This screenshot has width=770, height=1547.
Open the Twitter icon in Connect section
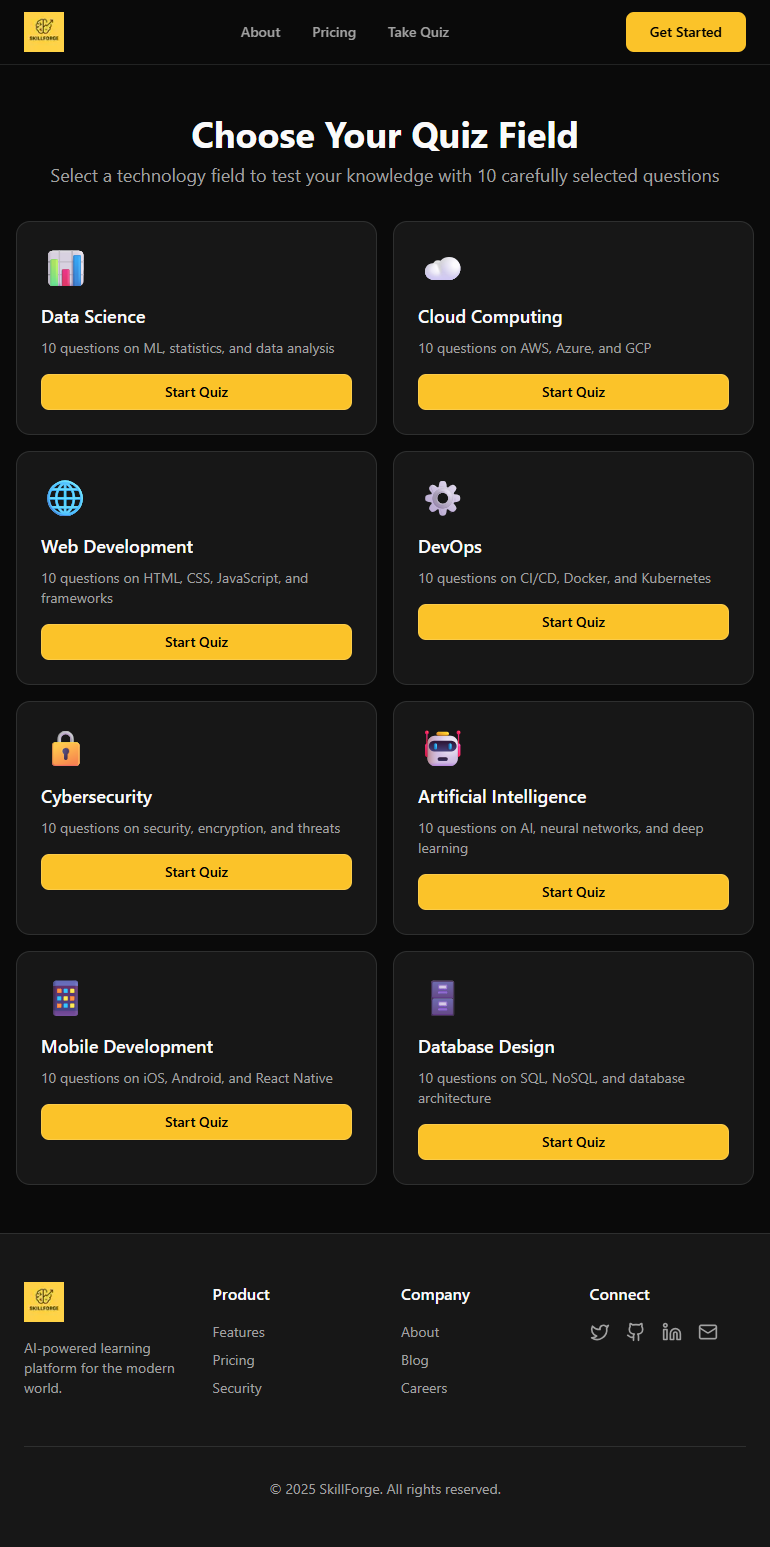point(599,1331)
